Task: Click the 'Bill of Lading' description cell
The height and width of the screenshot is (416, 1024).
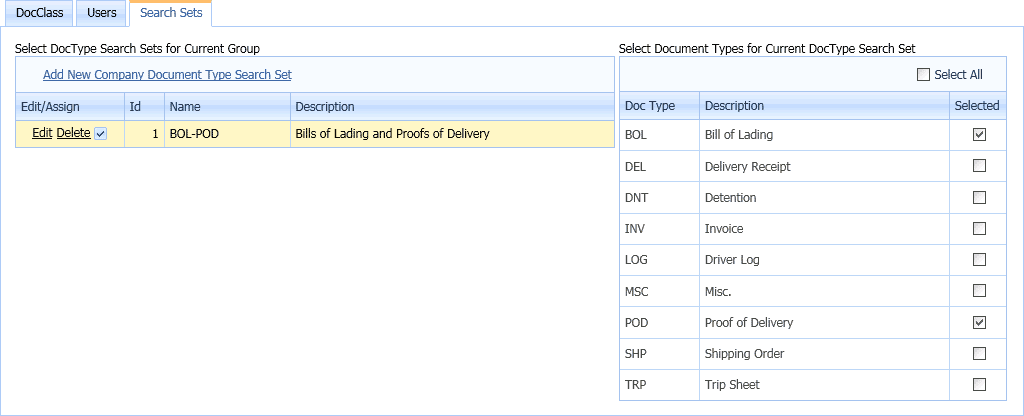Action: click(x=824, y=135)
